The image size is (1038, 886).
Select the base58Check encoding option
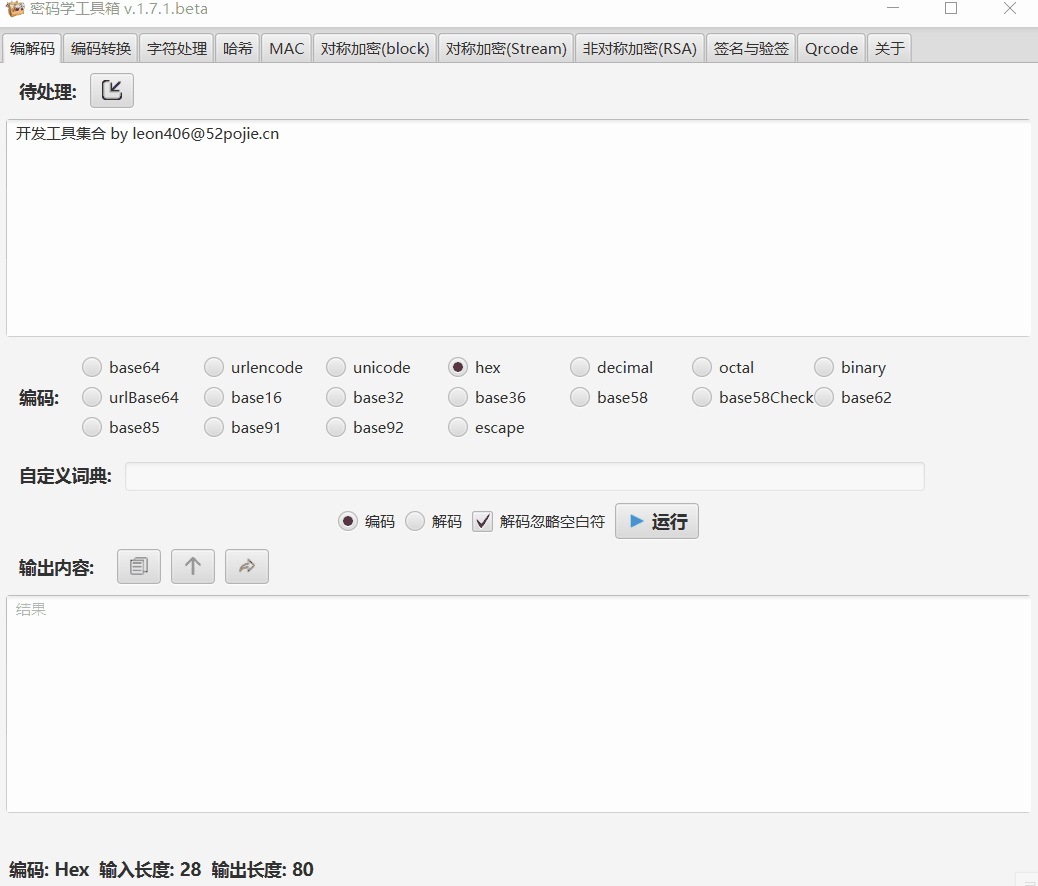point(701,397)
